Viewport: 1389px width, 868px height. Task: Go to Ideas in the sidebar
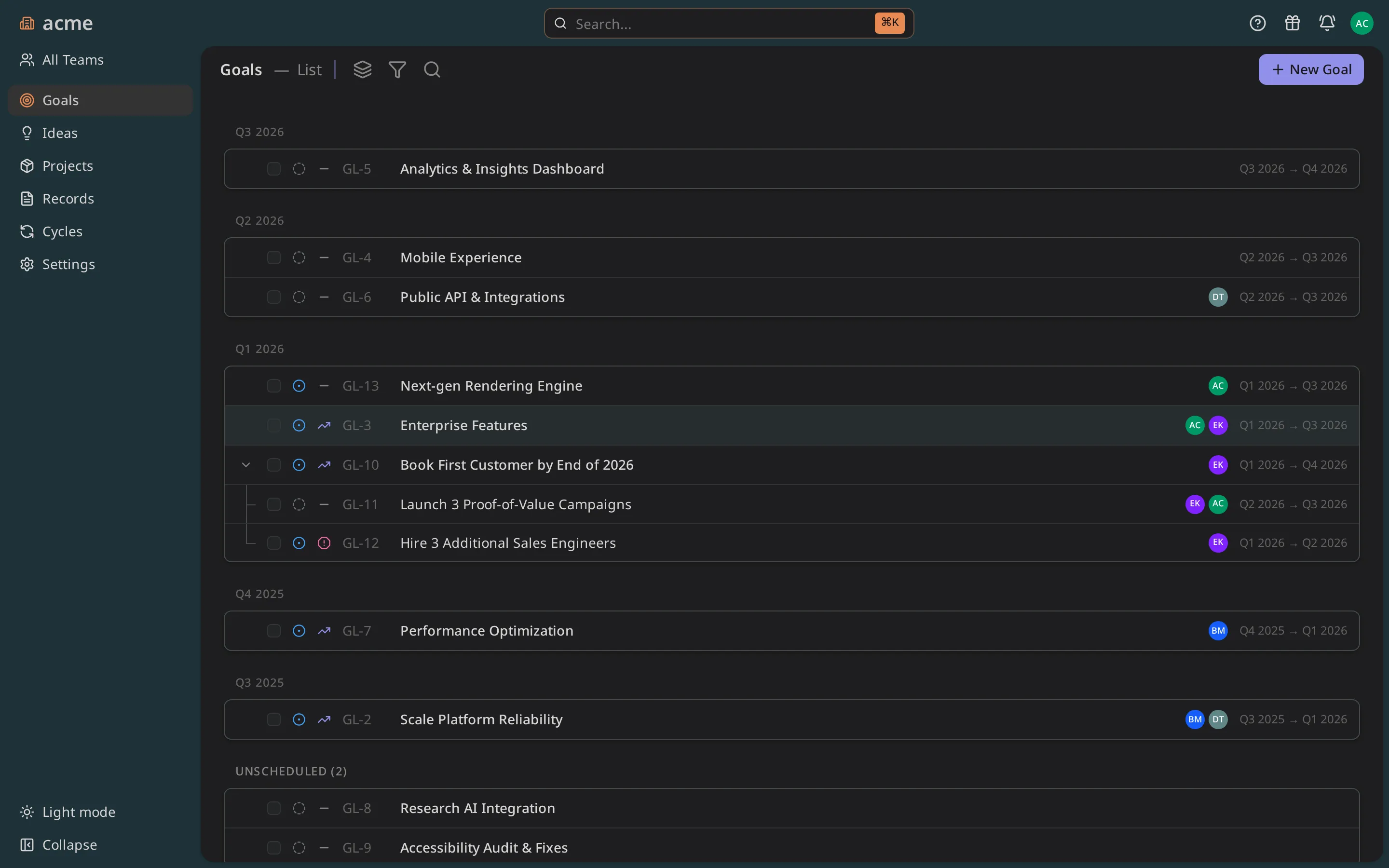[x=100, y=133]
